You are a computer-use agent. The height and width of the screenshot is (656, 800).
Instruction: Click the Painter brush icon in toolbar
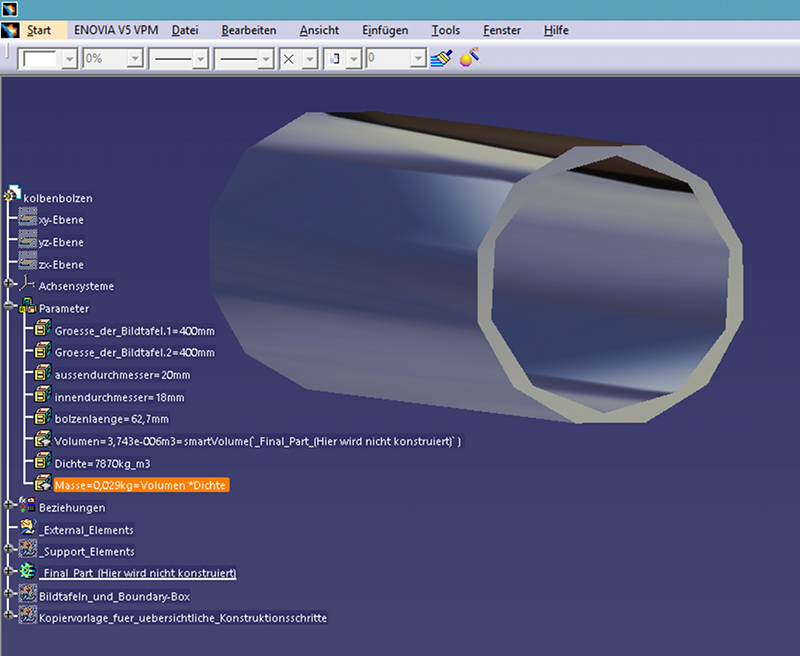pyautogui.click(x=441, y=59)
